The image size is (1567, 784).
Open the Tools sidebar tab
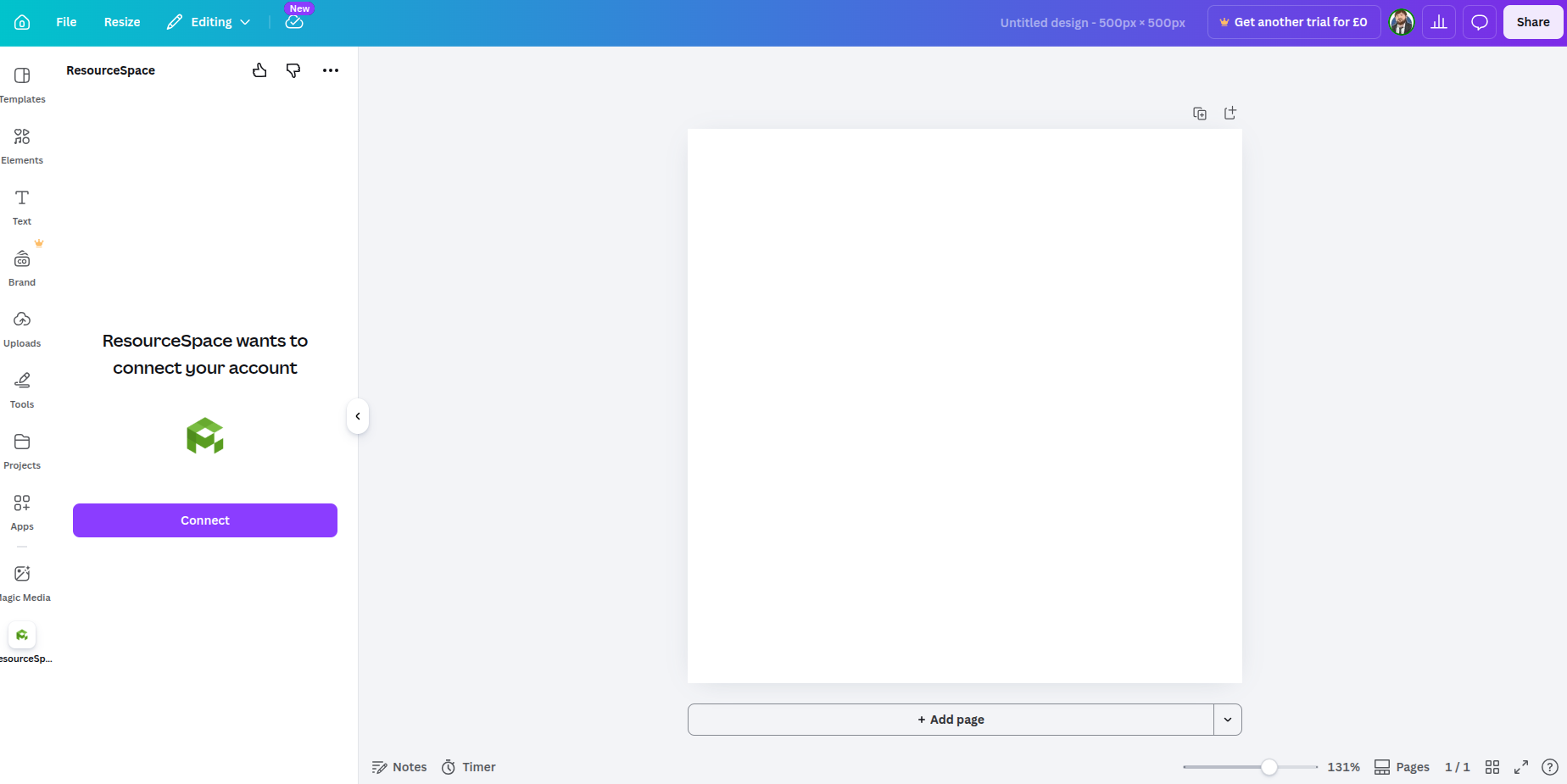pyautogui.click(x=22, y=391)
